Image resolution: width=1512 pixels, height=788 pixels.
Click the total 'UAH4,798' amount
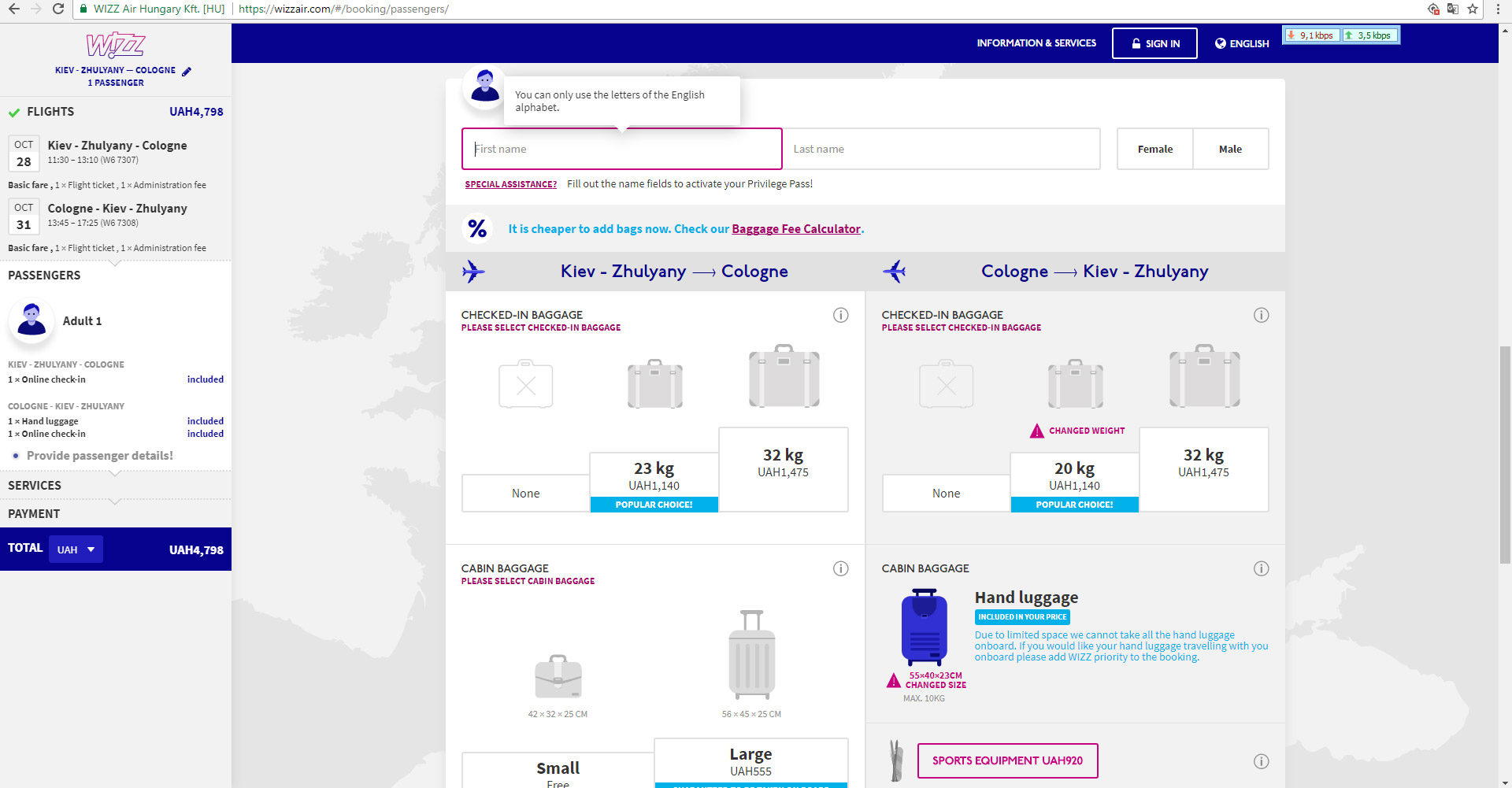[196, 550]
